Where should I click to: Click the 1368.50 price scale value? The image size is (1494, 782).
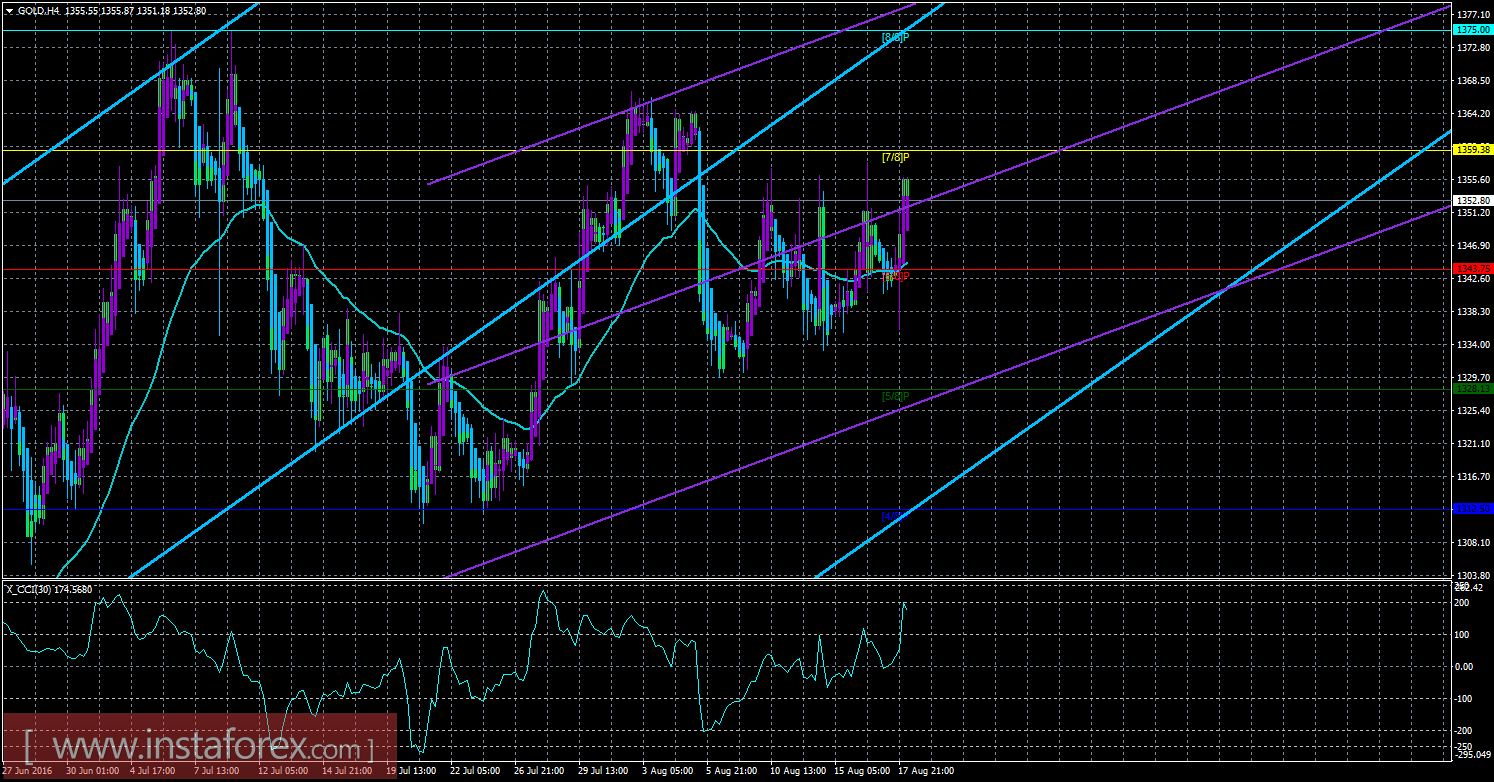(x=1474, y=81)
